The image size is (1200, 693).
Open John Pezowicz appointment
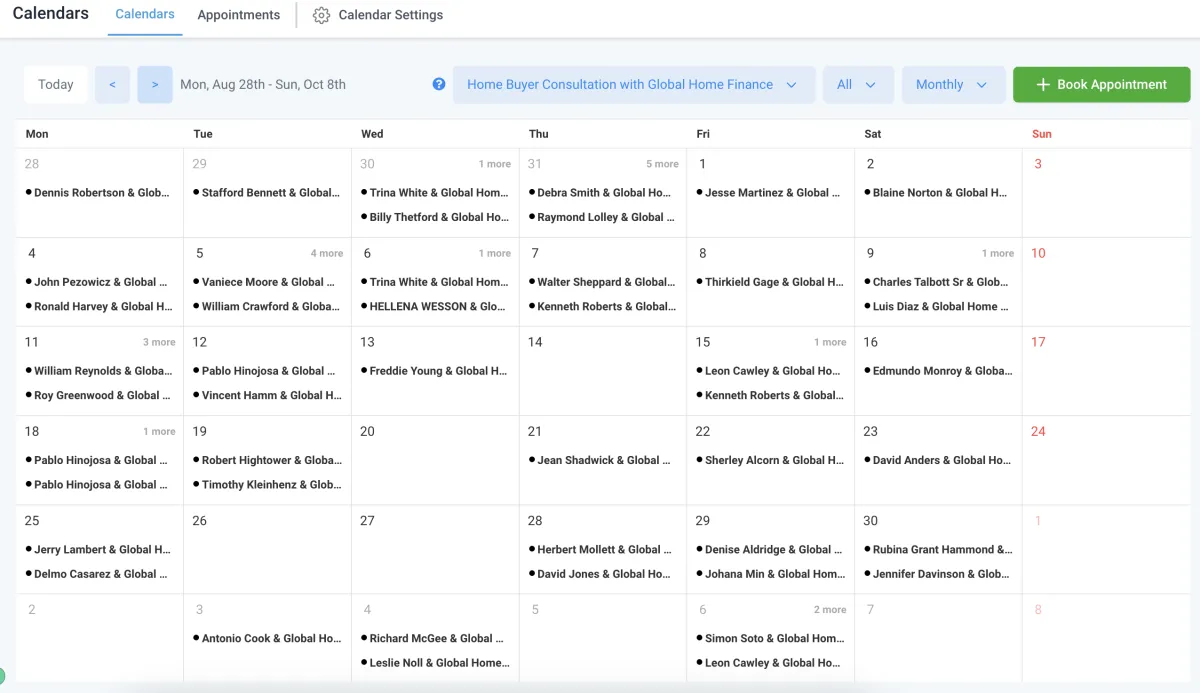click(98, 282)
